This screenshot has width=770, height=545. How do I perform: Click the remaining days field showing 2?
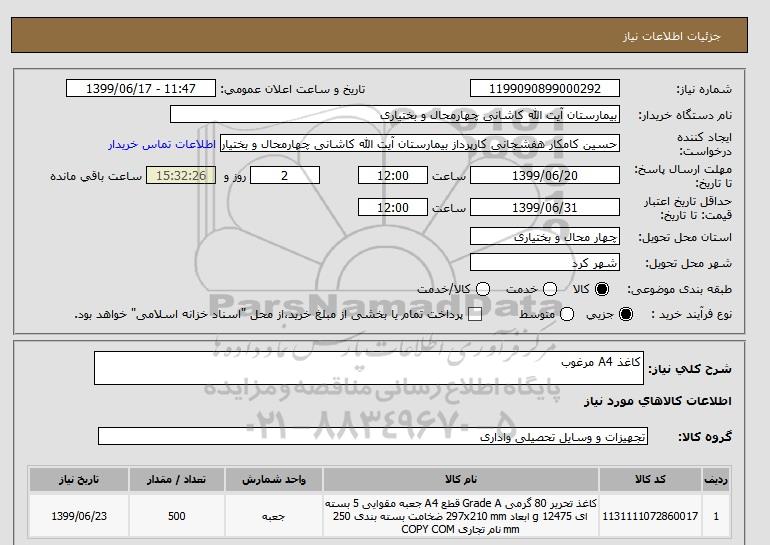tap(285, 175)
